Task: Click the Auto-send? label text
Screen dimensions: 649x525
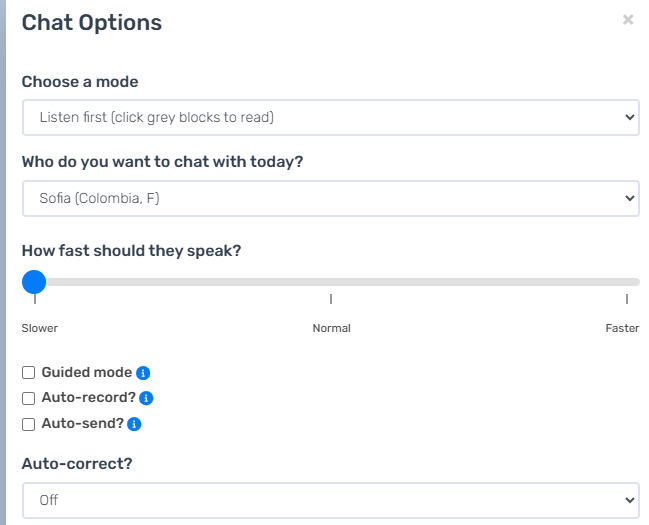Action: (82, 424)
